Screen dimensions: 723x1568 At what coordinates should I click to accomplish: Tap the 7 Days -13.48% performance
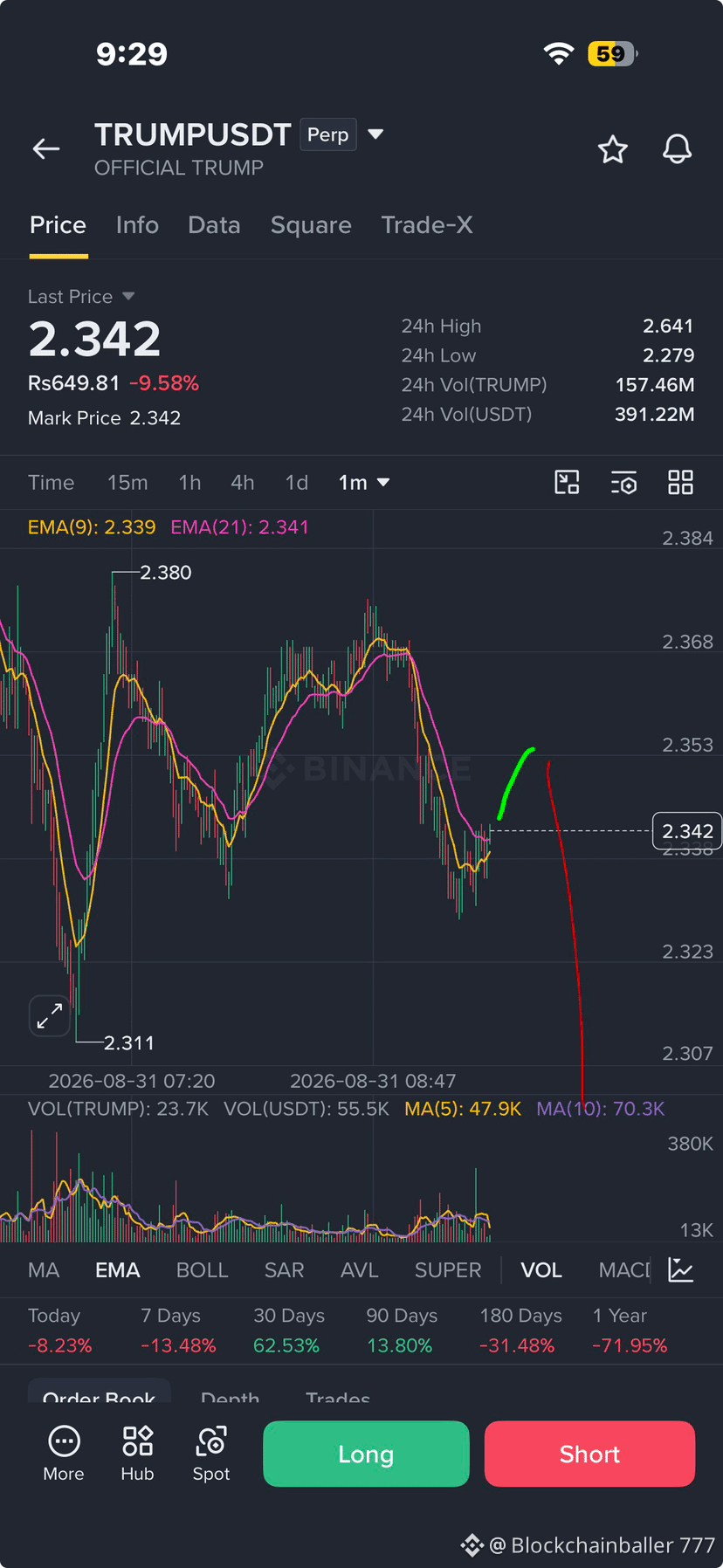tap(178, 1331)
